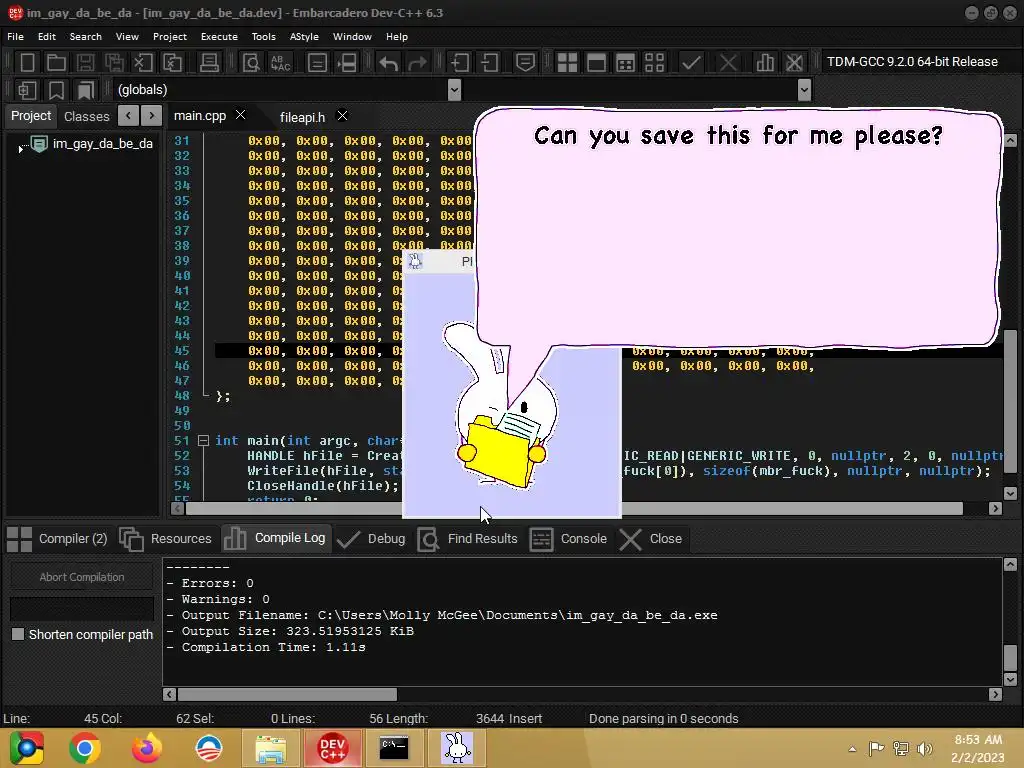Click the Save floppy disk icon
This screenshot has height=768, width=1024.
[85, 63]
